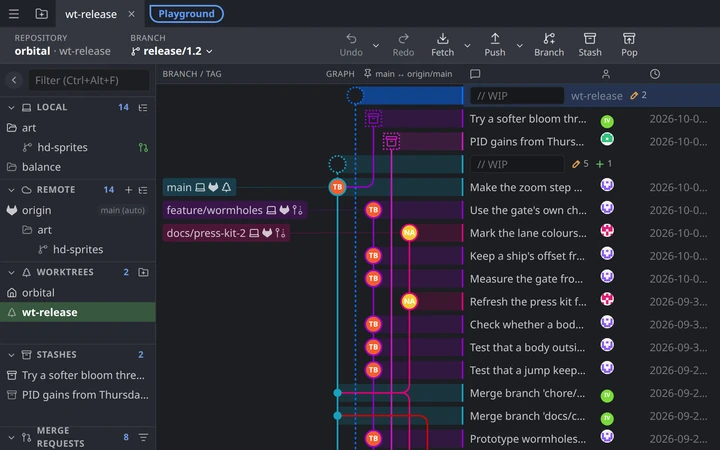The width and height of the screenshot is (720, 450).
Task: Open the Fetch options dropdown arrow
Action: click(x=467, y=45)
